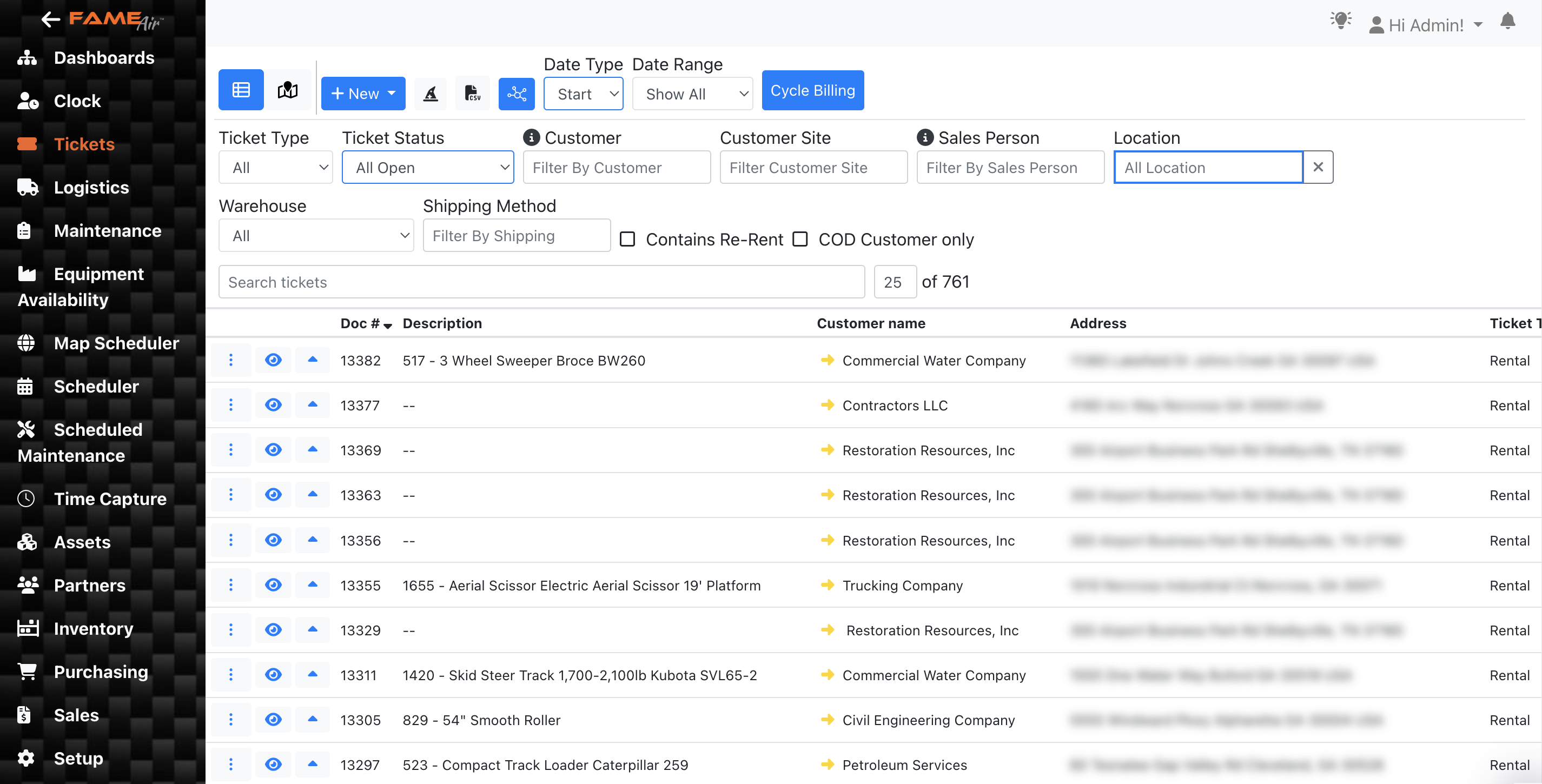The height and width of the screenshot is (784, 1542).
Task: Open the Warehouse dropdown
Action: (315, 236)
